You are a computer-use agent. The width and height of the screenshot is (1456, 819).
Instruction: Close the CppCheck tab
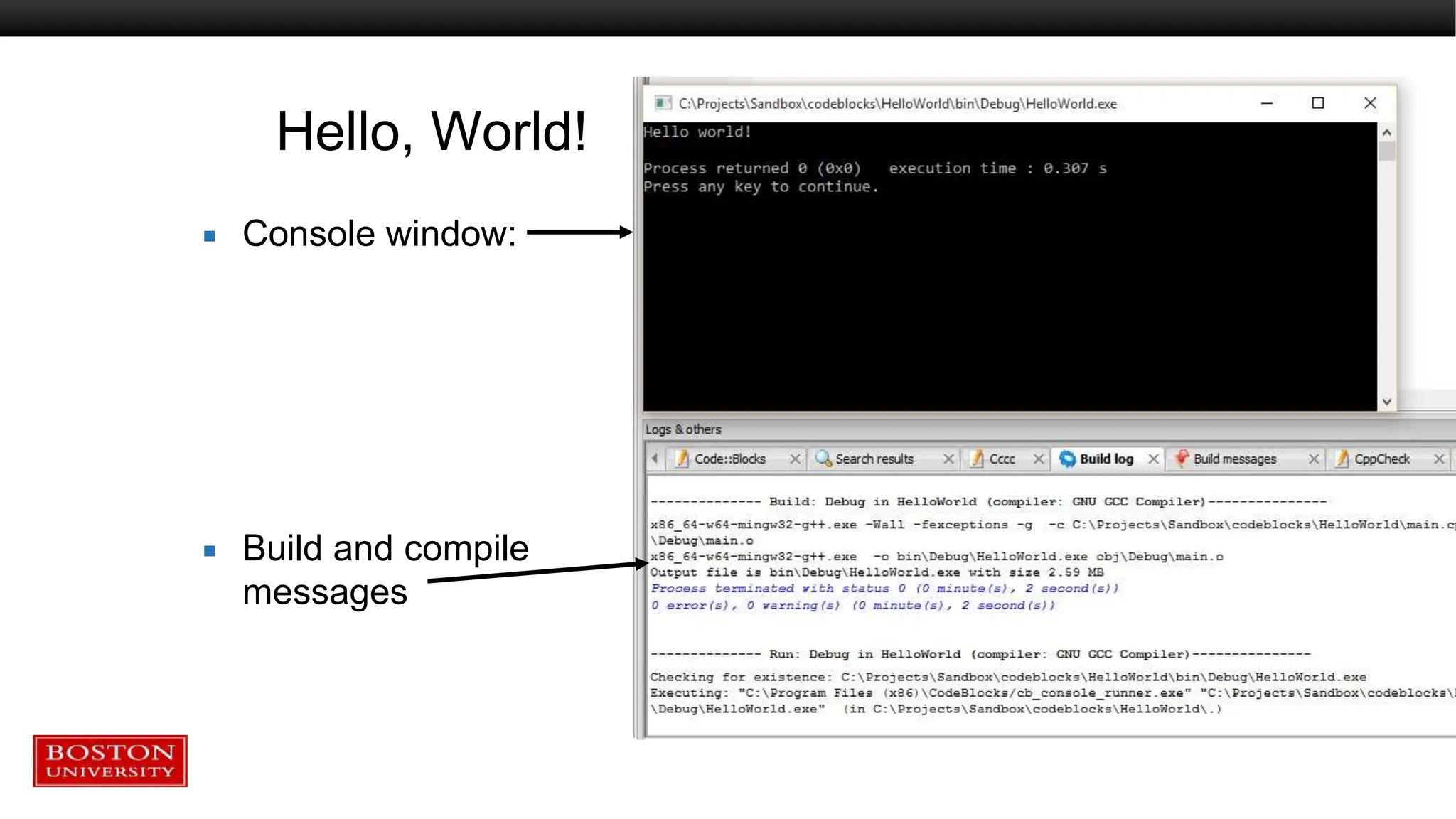(x=1439, y=459)
